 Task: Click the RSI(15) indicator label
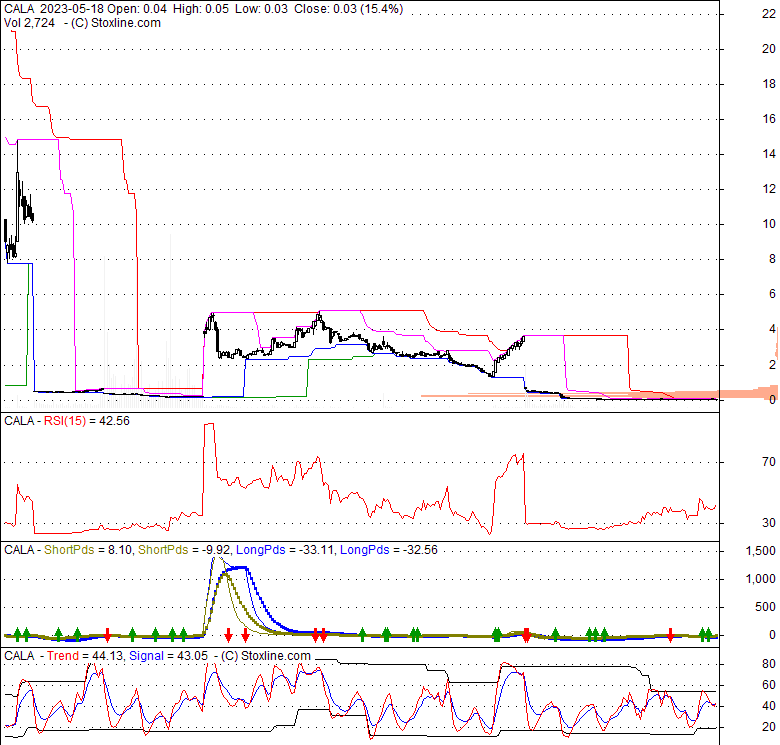point(65,421)
